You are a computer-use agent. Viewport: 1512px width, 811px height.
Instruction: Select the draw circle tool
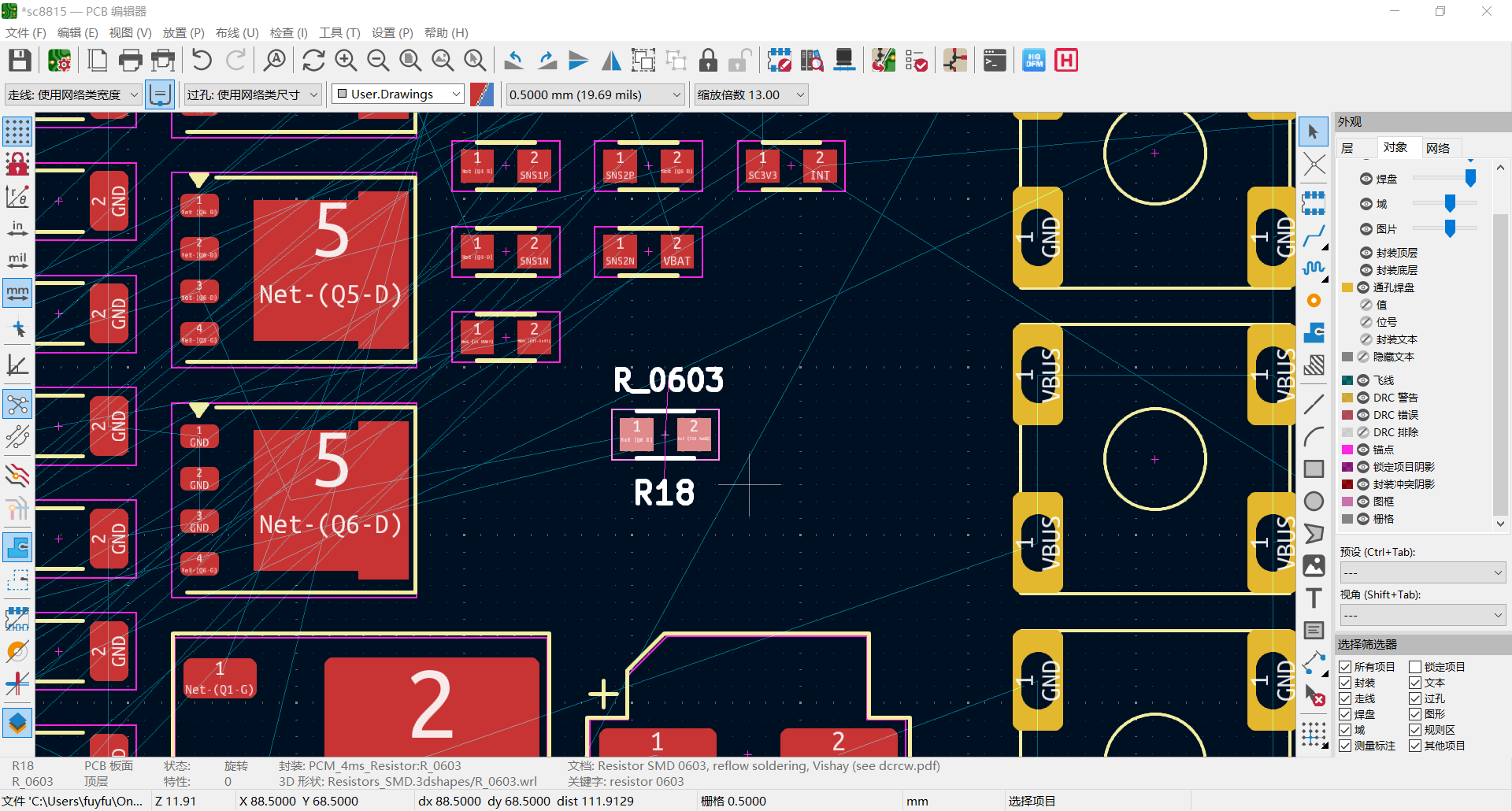[1314, 502]
